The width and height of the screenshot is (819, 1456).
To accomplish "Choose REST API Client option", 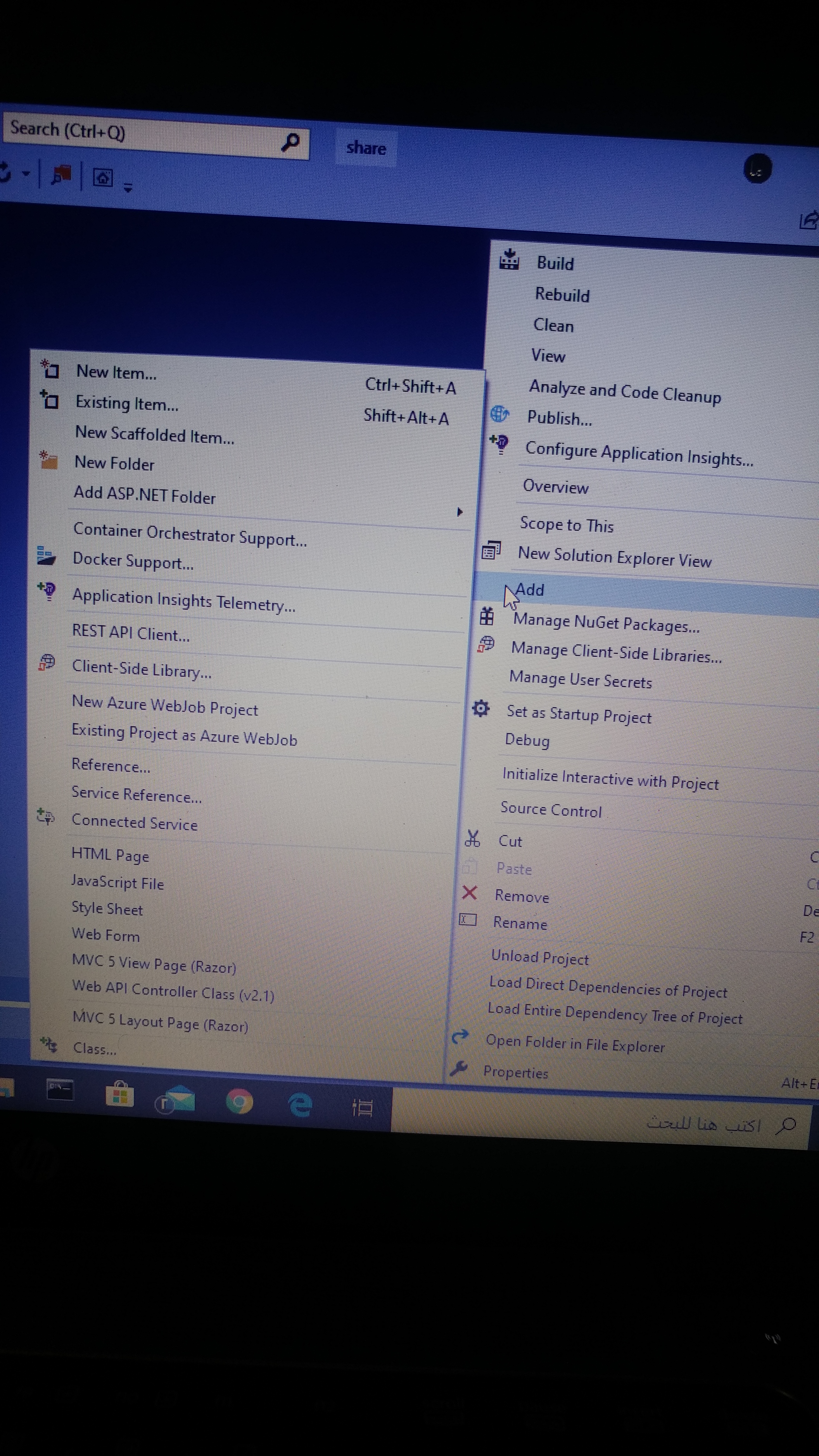I will coord(131,633).
